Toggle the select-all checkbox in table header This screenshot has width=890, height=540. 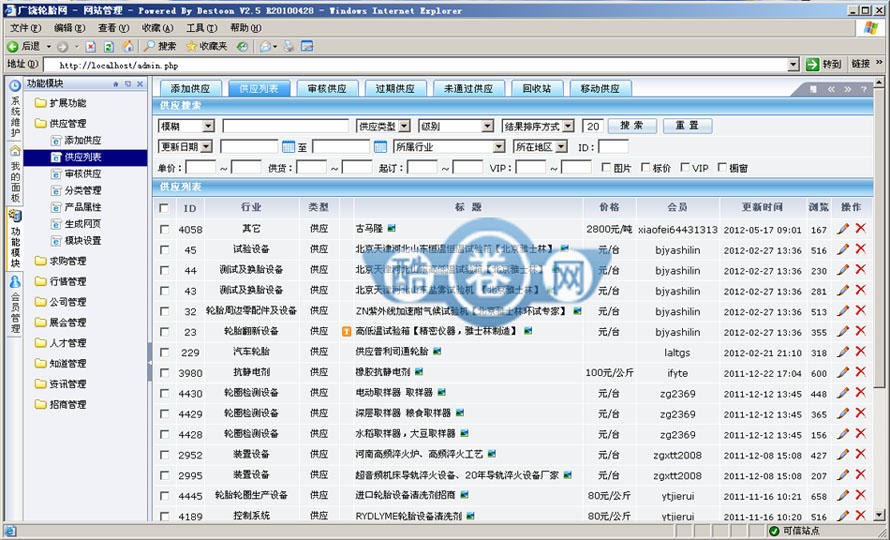[164, 208]
